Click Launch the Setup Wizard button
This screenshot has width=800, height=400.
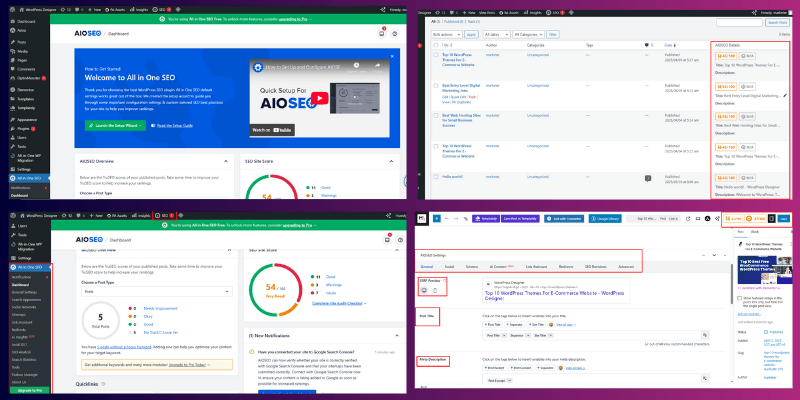[x=115, y=125]
